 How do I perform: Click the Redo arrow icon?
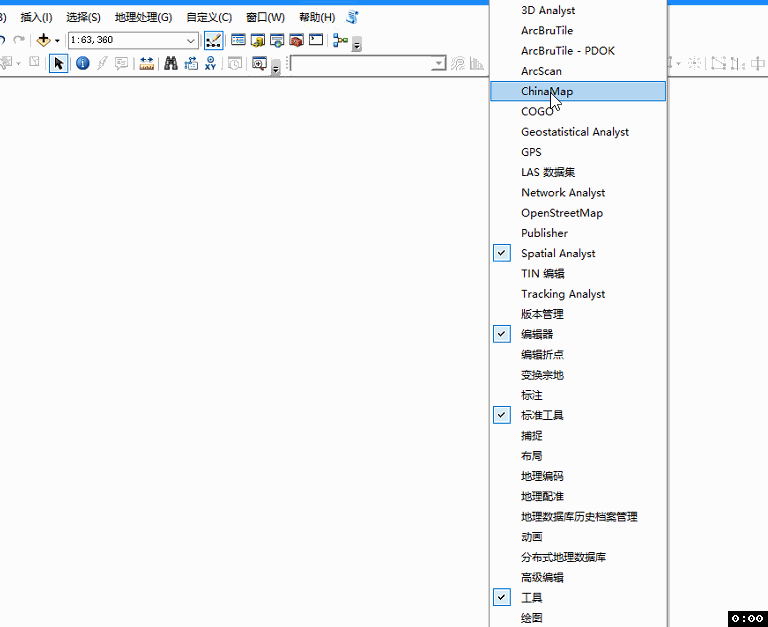pyautogui.click(x=19, y=40)
